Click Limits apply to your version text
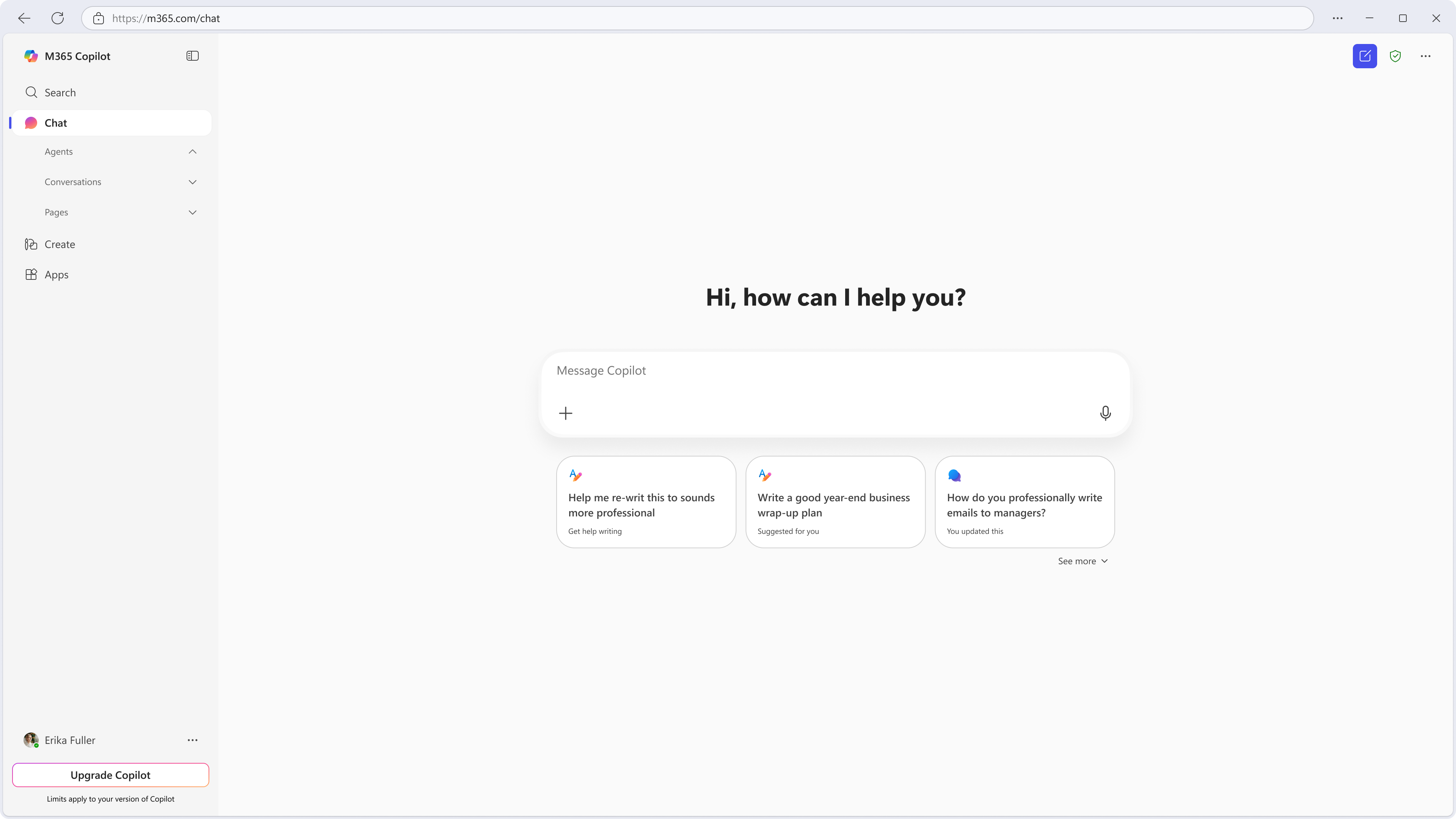The width and height of the screenshot is (1456, 819). (x=111, y=799)
